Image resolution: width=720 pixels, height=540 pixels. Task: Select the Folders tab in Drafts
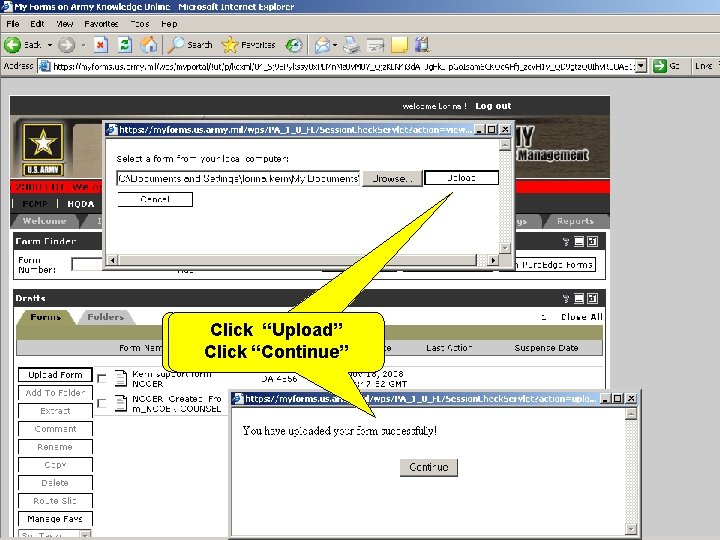(x=106, y=317)
